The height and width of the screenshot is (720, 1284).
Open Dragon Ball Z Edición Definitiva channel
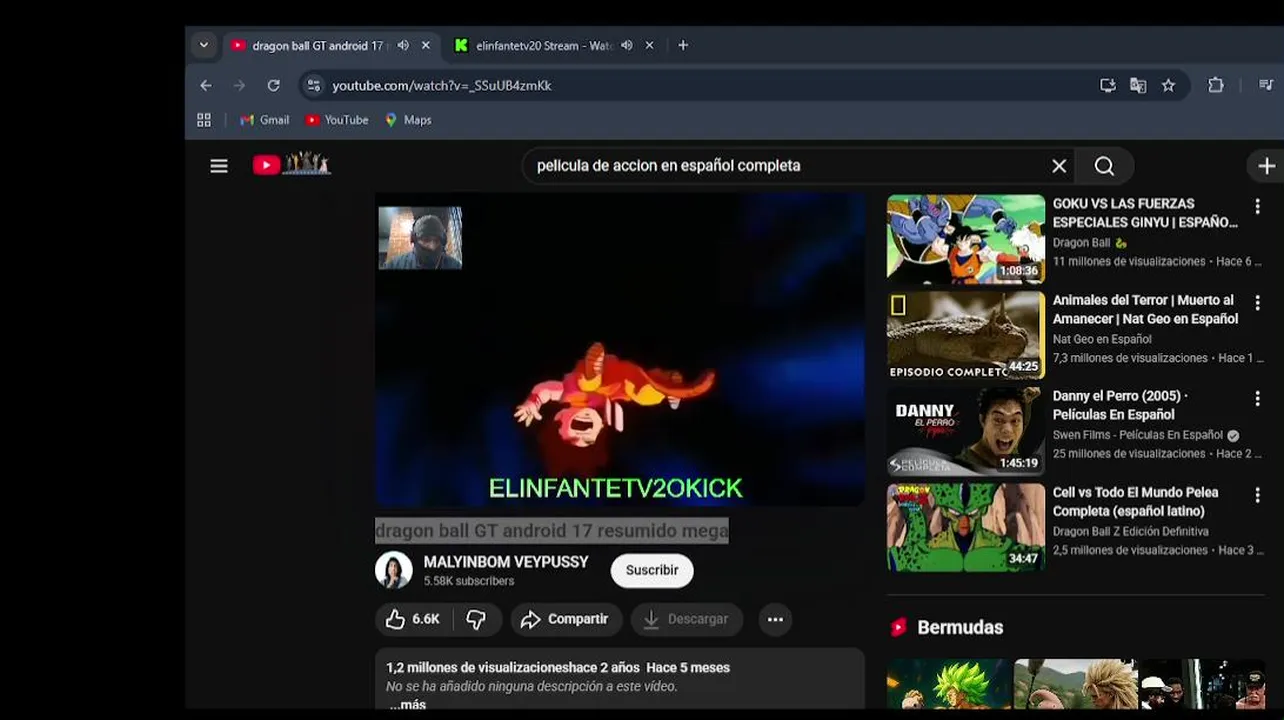pos(1130,531)
